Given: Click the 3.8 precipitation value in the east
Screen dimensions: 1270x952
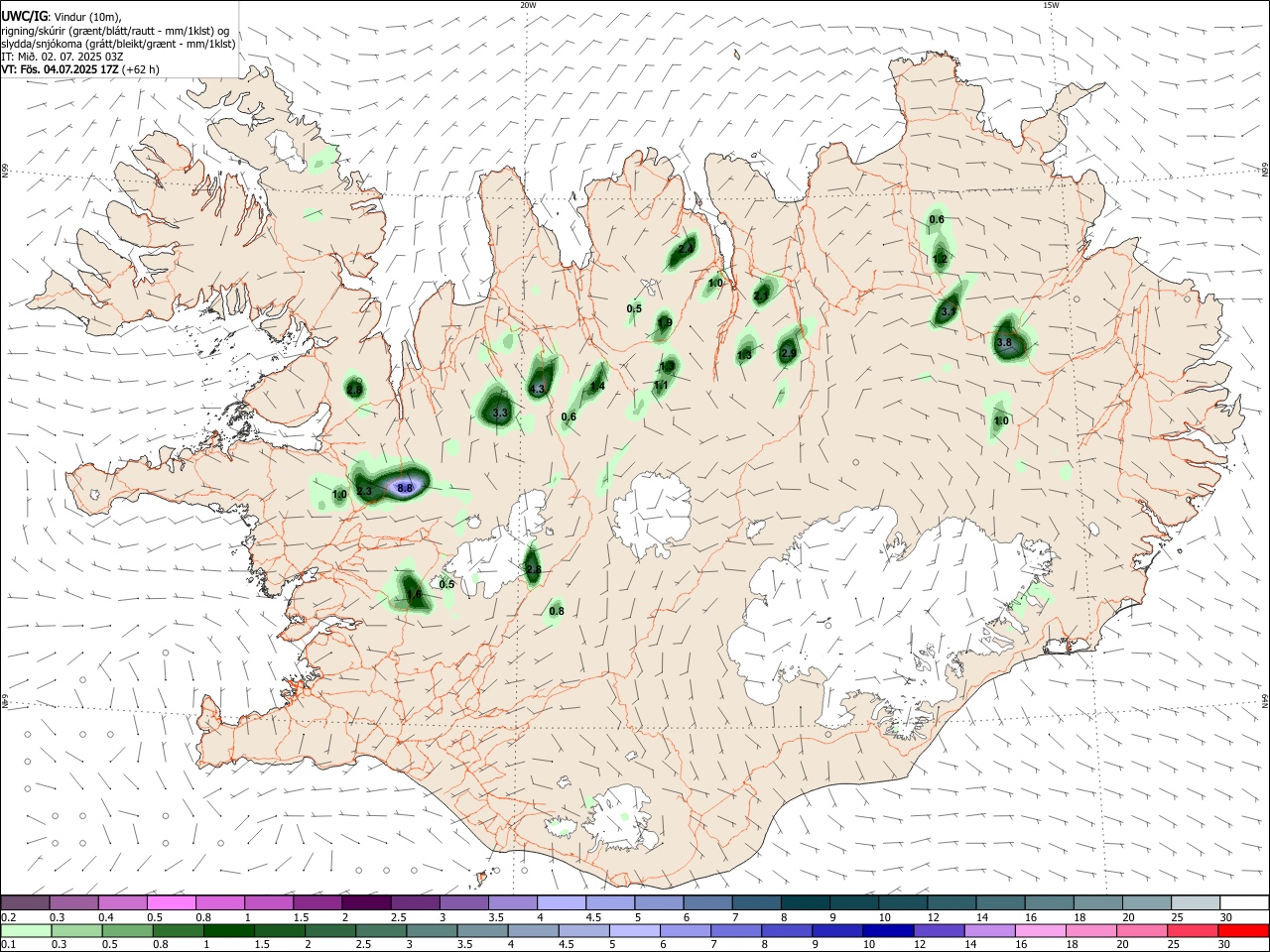Looking at the screenshot, I should point(1003,342).
